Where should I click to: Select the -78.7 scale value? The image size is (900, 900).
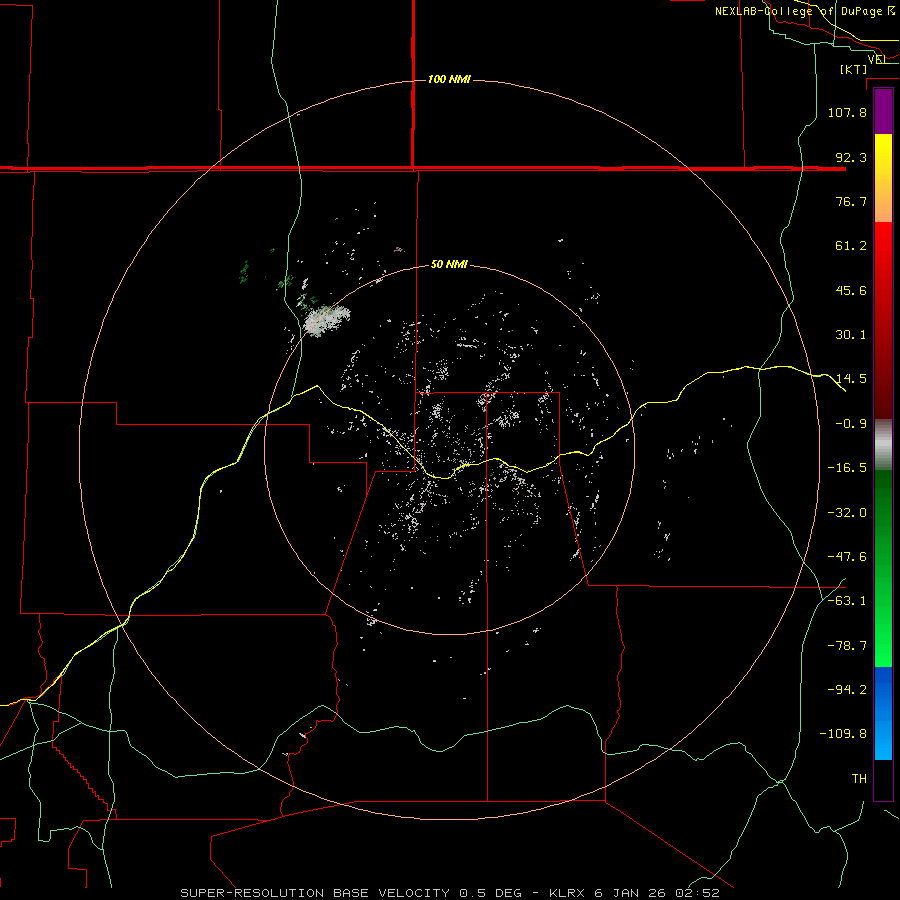coord(847,646)
